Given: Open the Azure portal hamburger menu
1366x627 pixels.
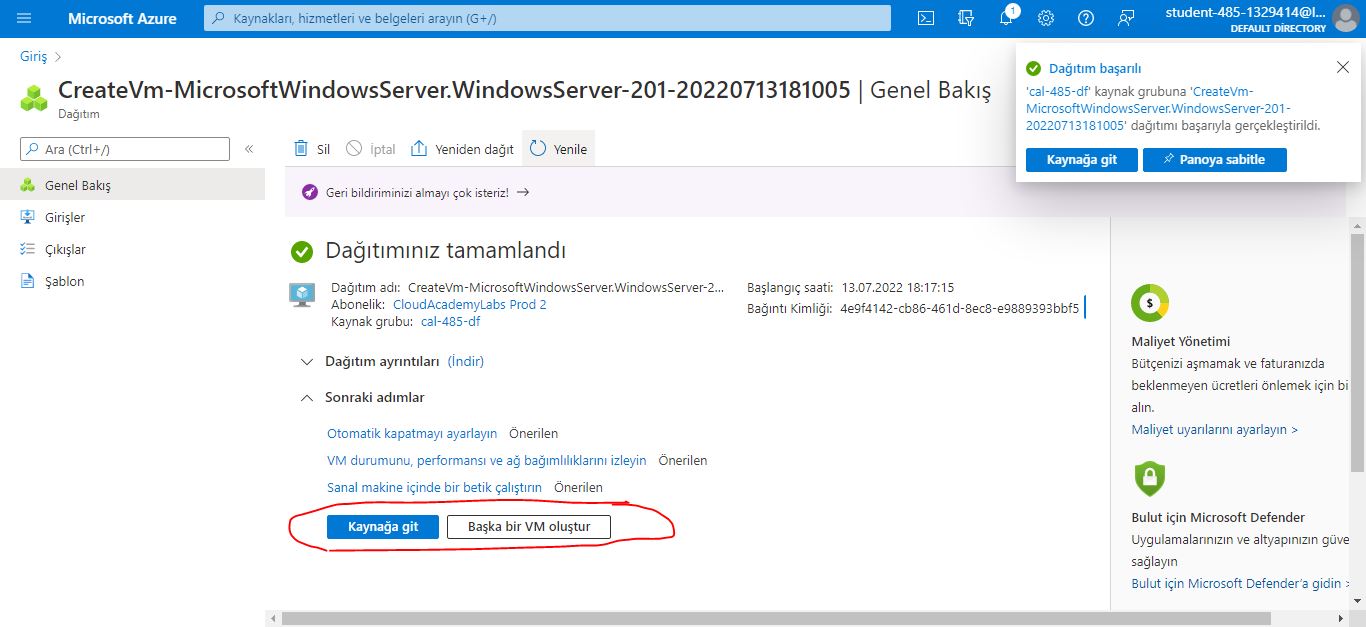Looking at the screenshot, I should [x=24, y=18].
